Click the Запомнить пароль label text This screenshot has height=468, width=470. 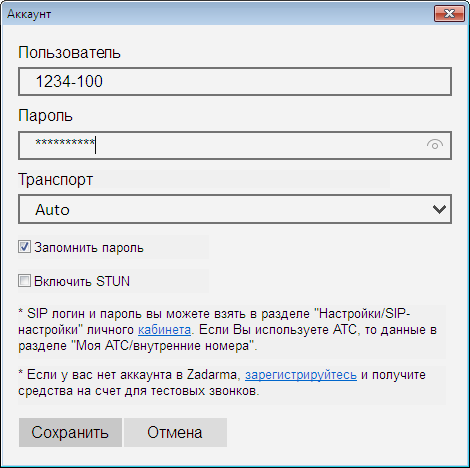[x=89, y=248]
